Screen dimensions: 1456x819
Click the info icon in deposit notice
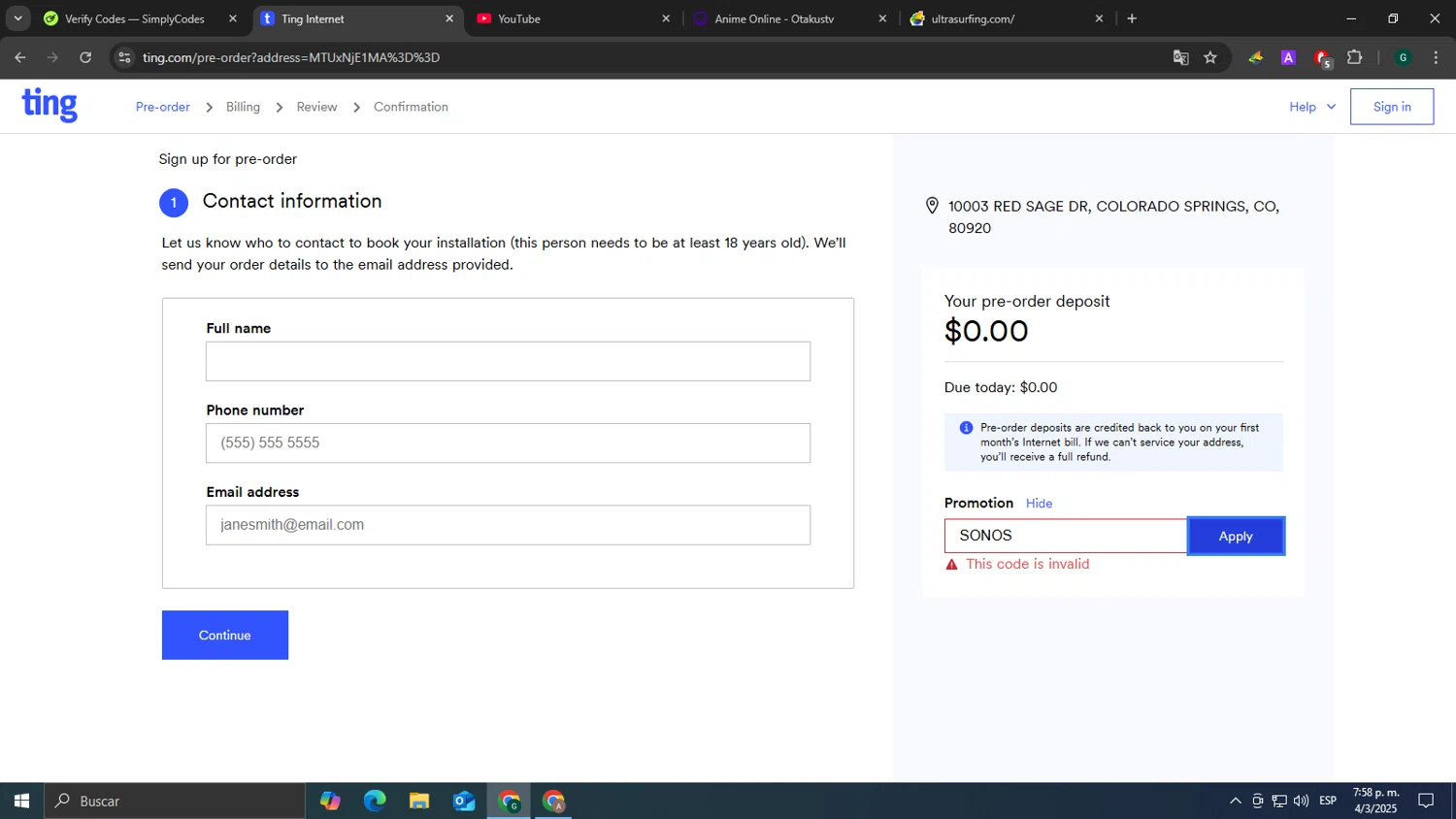966,428
